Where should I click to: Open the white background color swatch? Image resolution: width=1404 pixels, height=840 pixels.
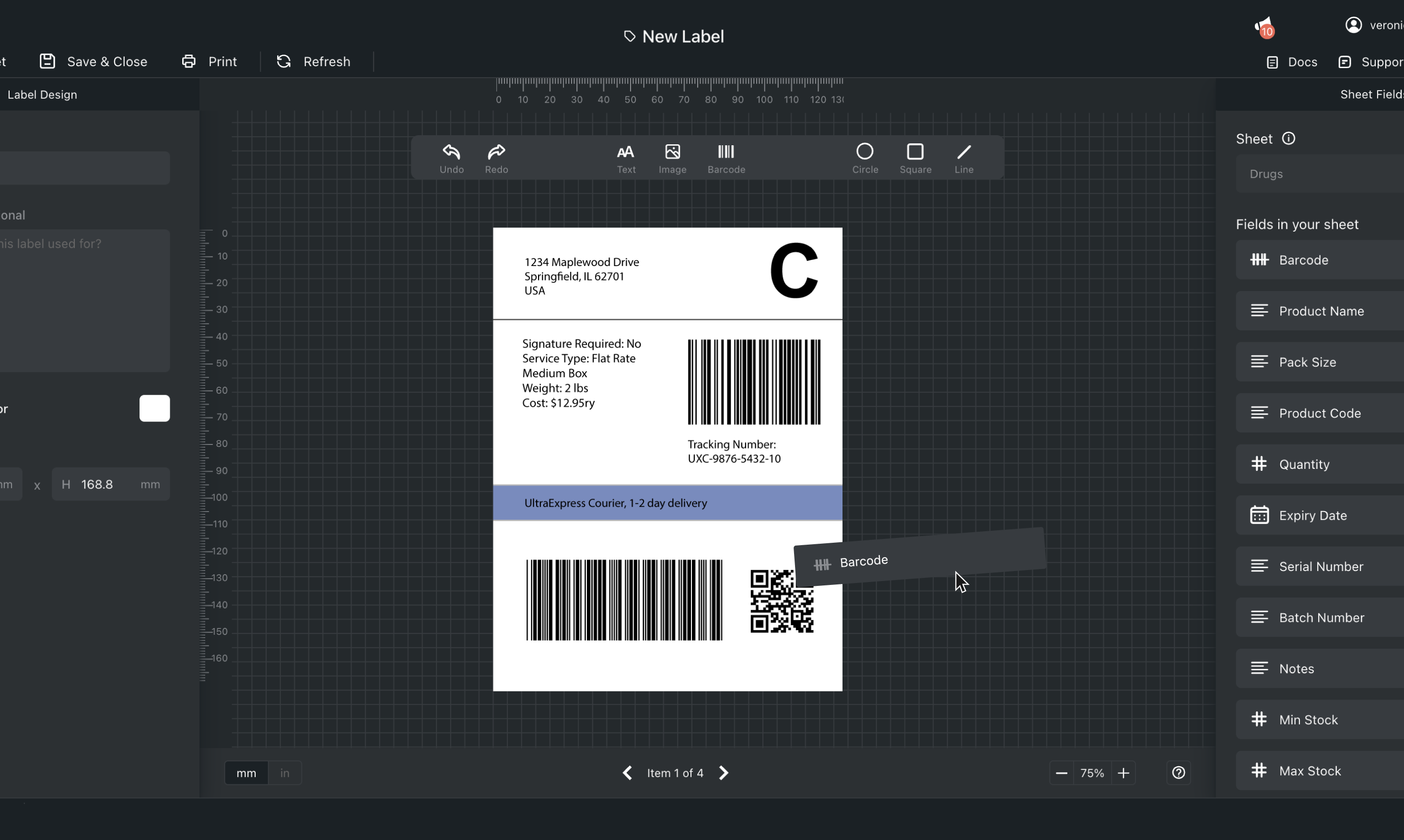pos(154,408)
